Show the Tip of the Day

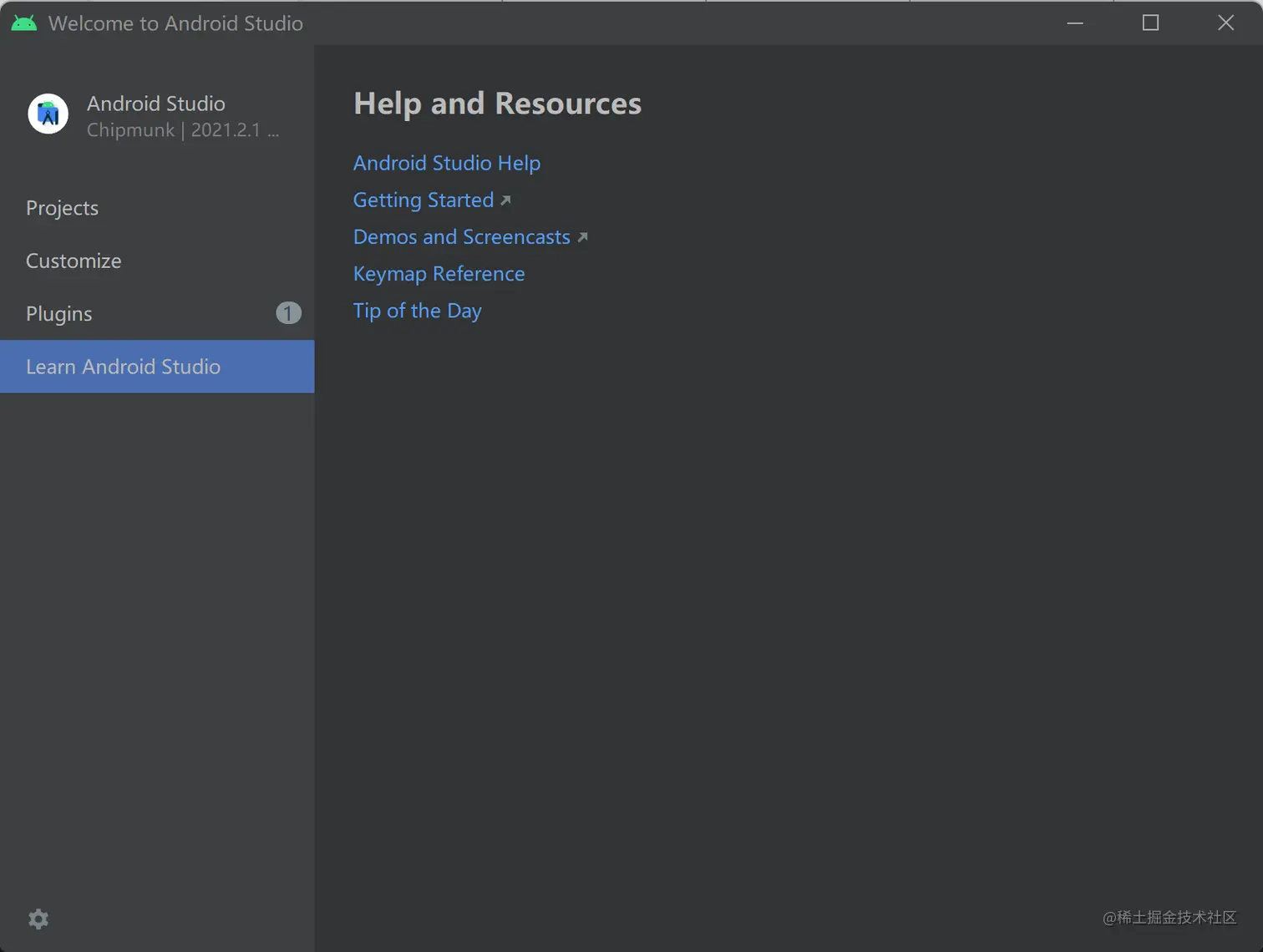click(x=418, y=311)
